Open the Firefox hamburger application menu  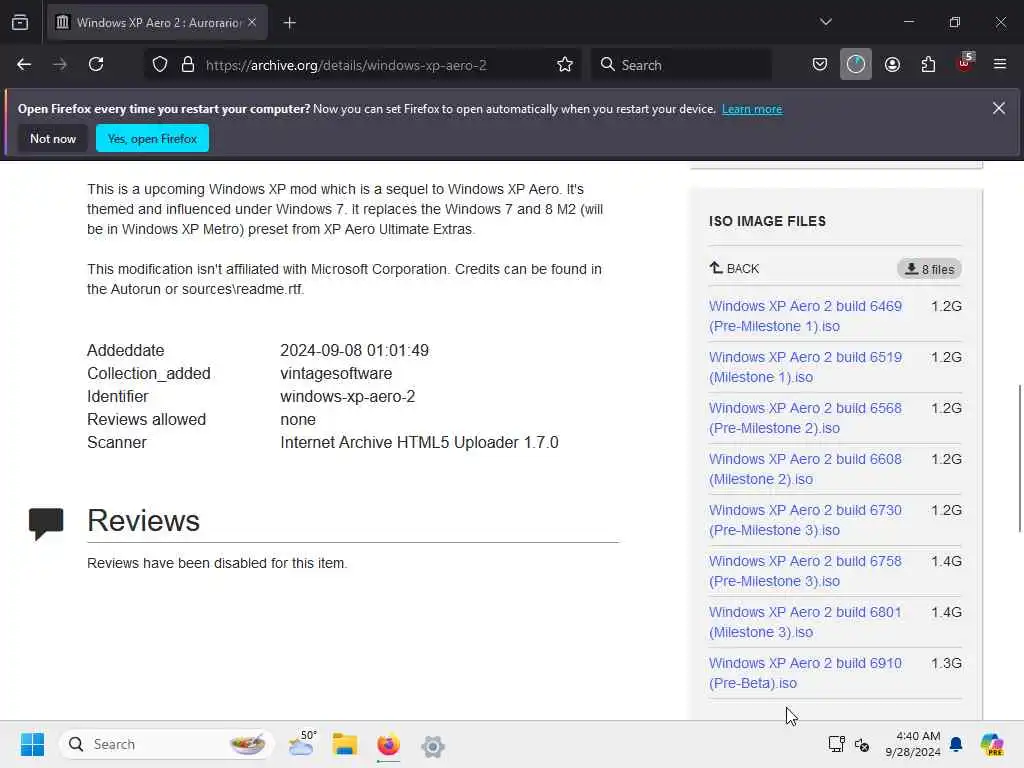point(1000,64)
